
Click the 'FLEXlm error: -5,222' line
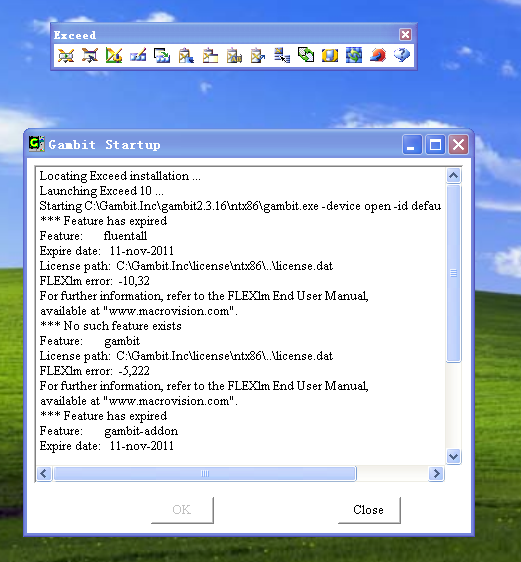95,371
